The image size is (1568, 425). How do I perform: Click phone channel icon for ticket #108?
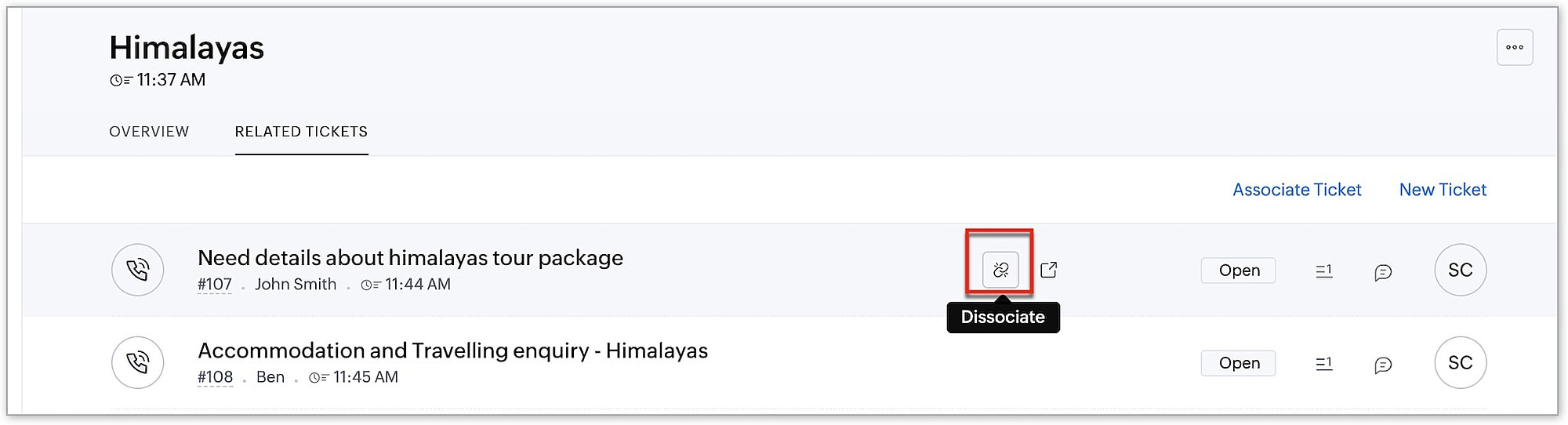138,362
